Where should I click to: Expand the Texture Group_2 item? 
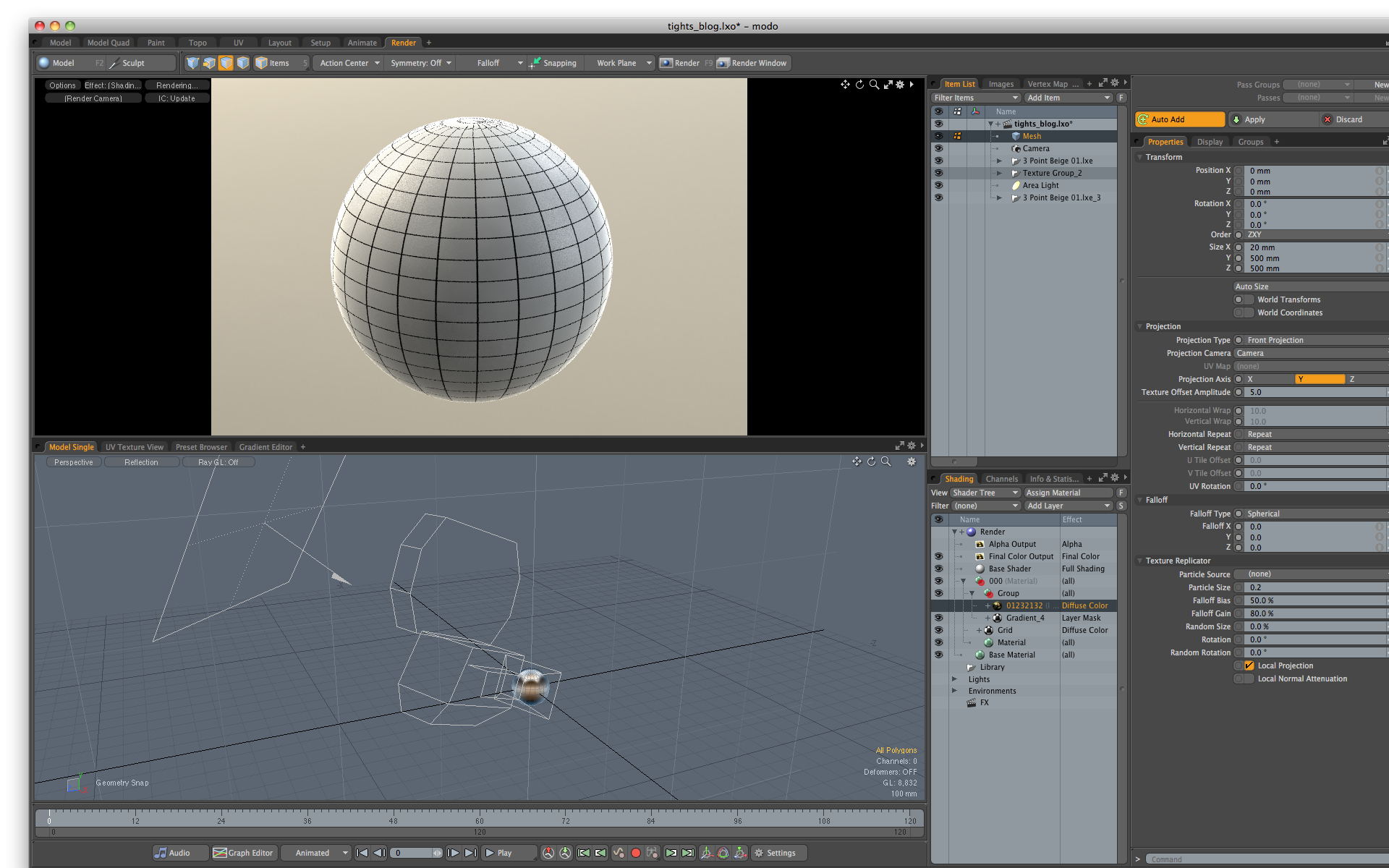(x=999, y=173)
